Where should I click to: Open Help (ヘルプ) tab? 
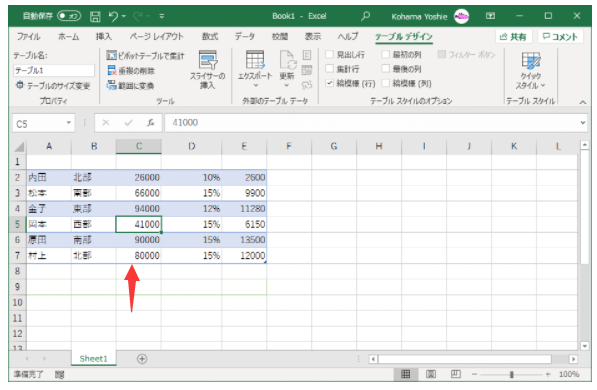coord(348,37)
